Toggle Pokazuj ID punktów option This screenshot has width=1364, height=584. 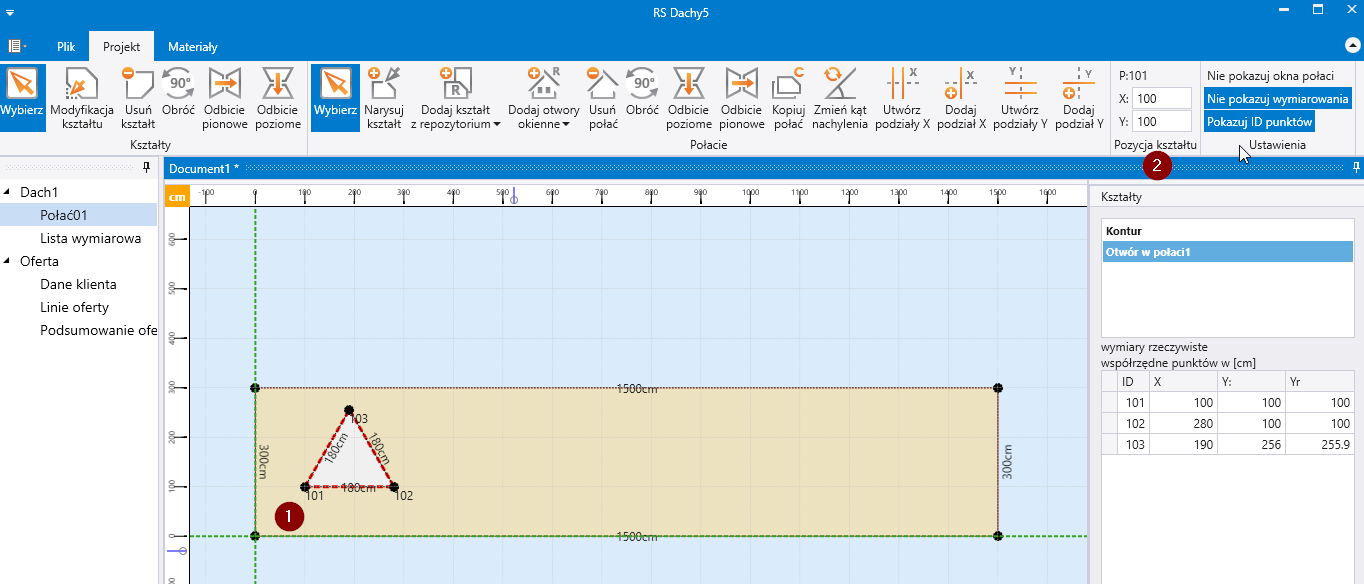(x=1259, y=121)
